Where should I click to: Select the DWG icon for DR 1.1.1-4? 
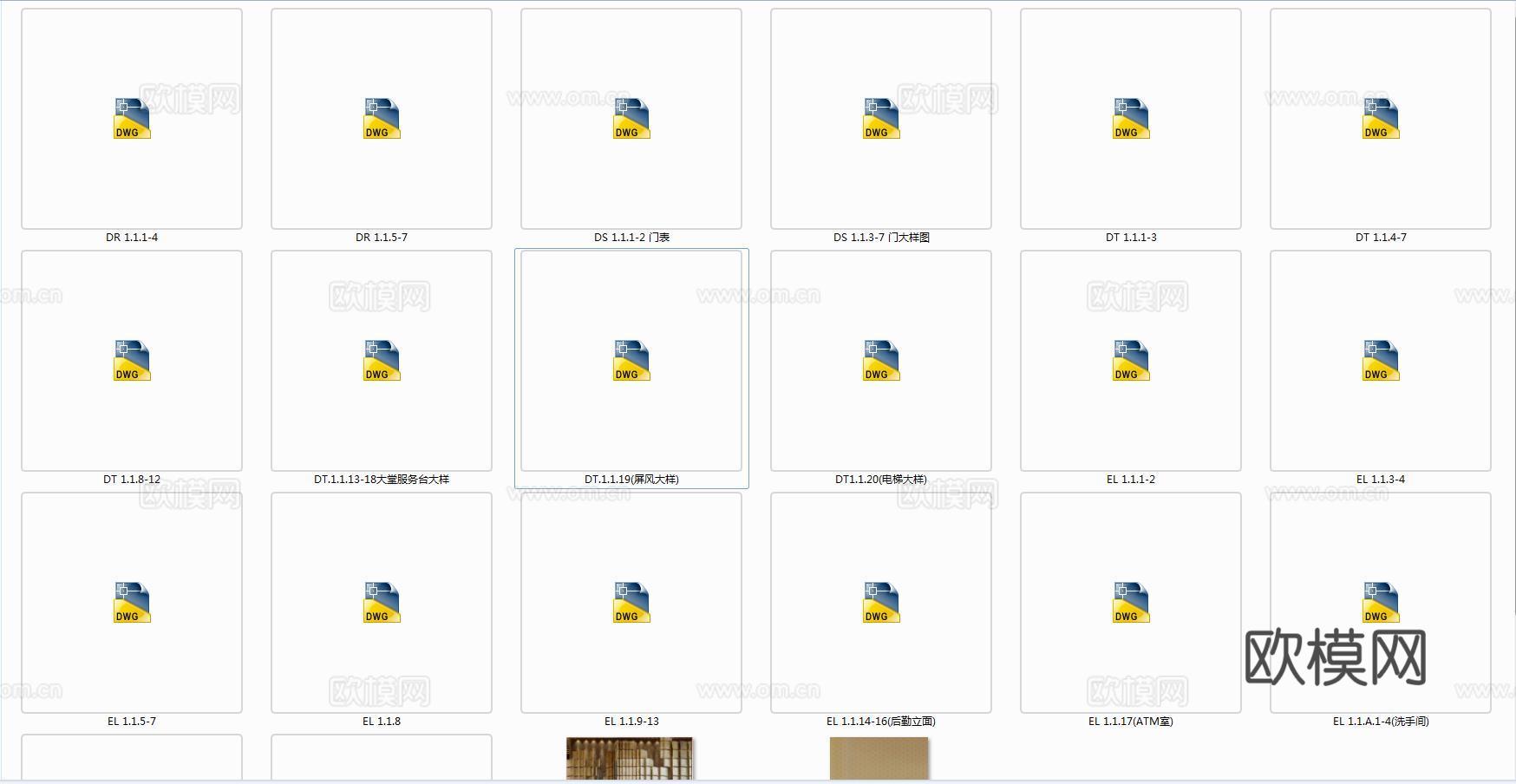(132, 119)
